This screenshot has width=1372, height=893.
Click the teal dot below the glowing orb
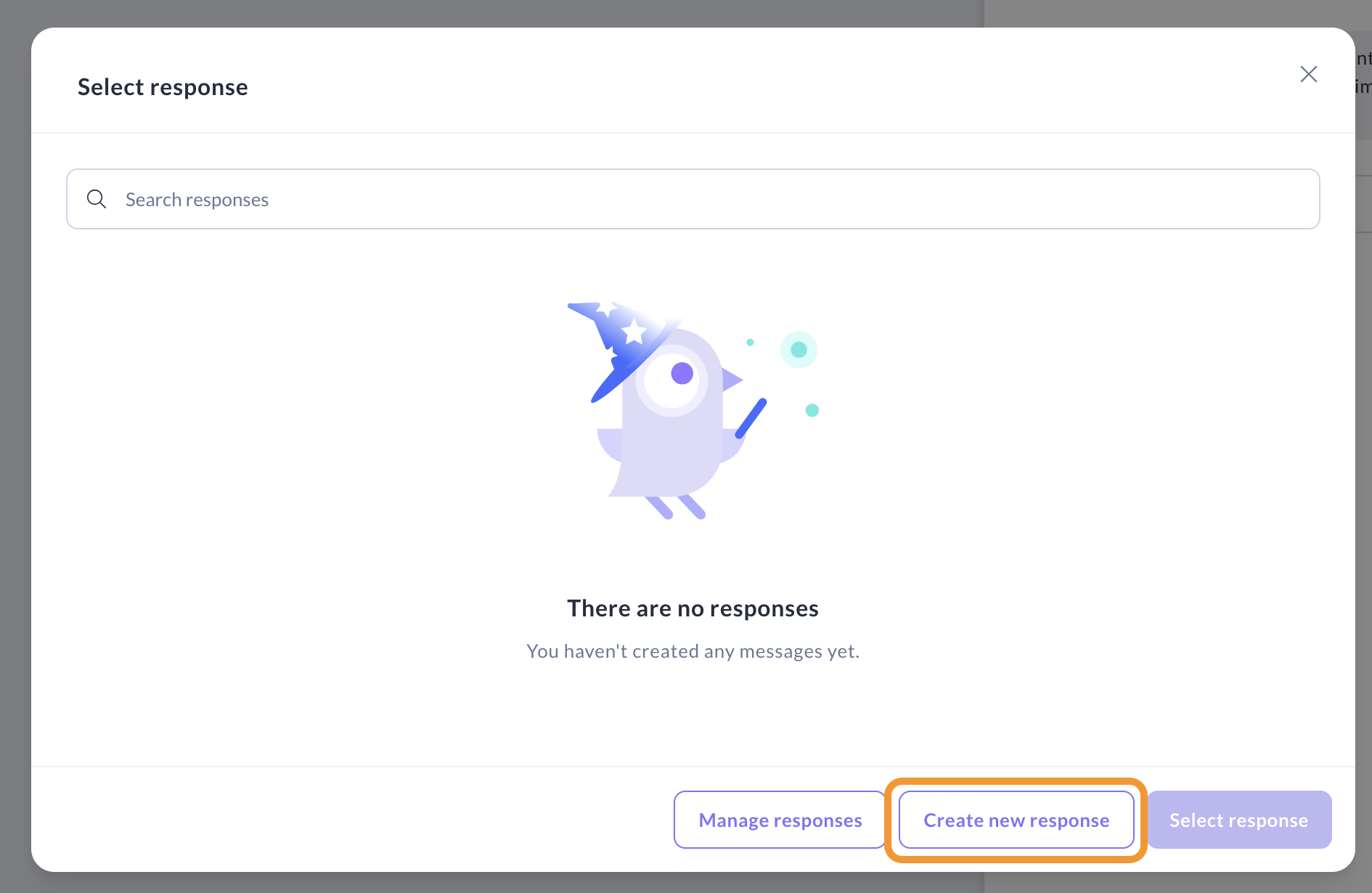(812, 410)
